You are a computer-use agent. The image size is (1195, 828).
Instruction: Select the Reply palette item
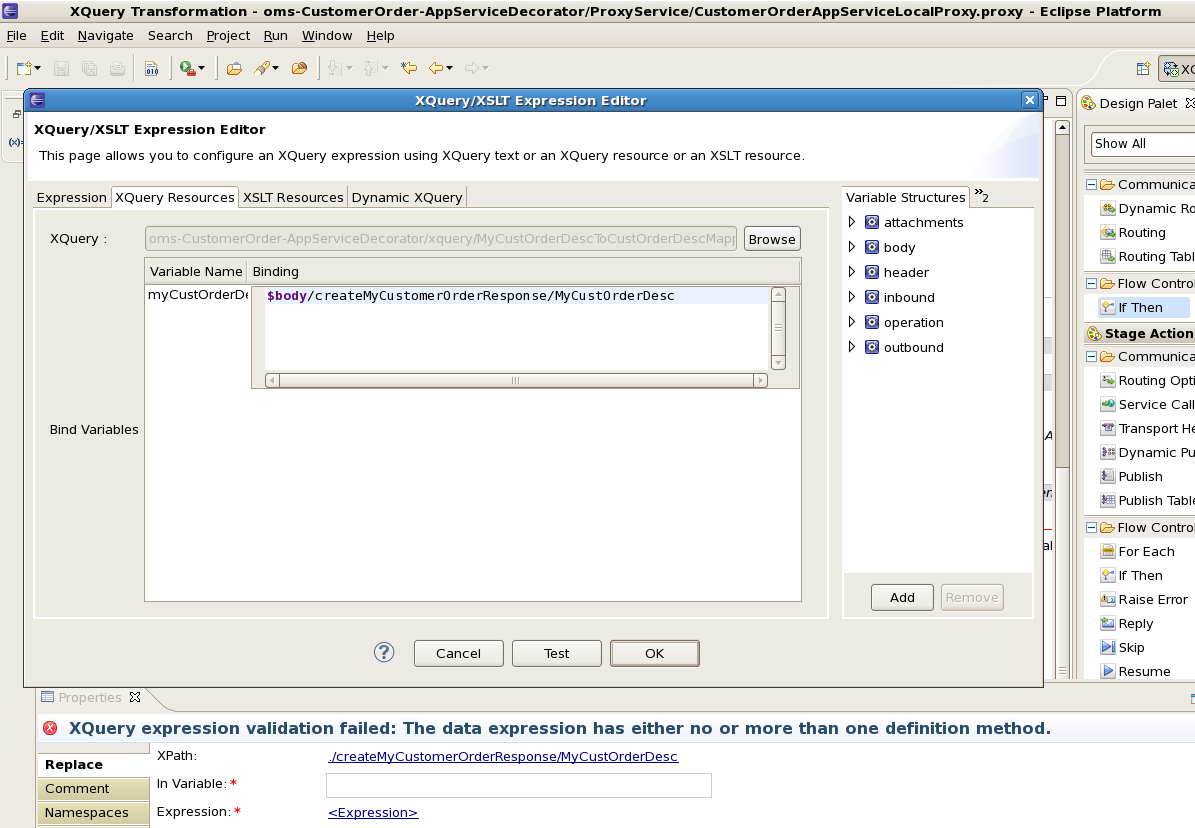click(x=1127, y=623)
